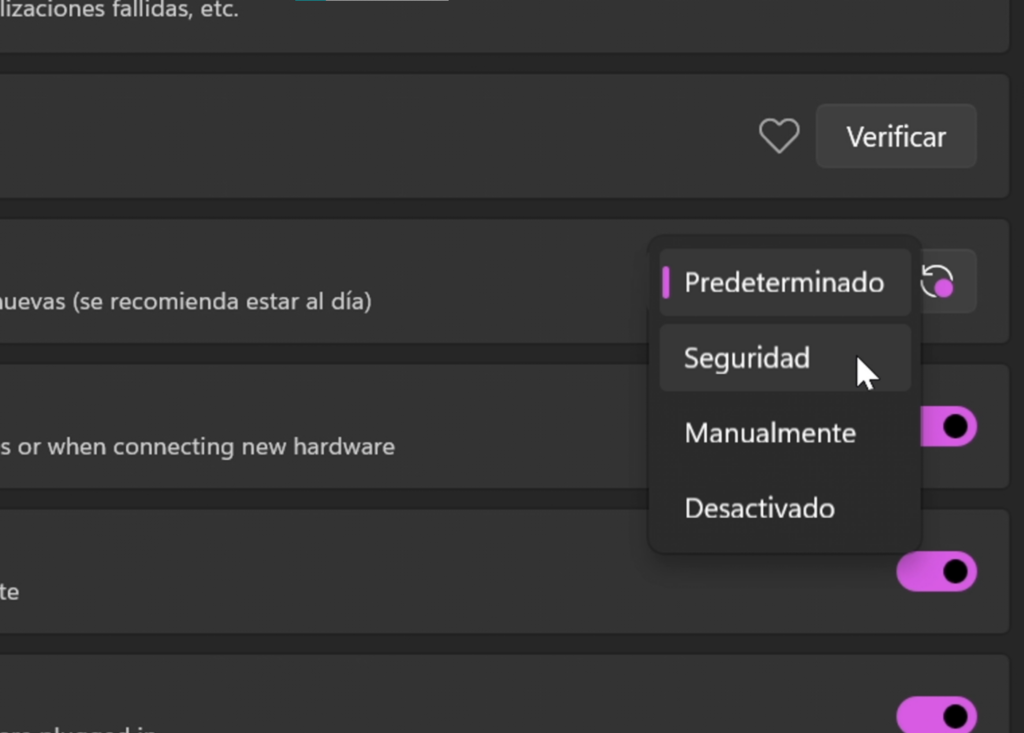
Task: Click the check-for-updates refresh icon
Action: point(944,281)
